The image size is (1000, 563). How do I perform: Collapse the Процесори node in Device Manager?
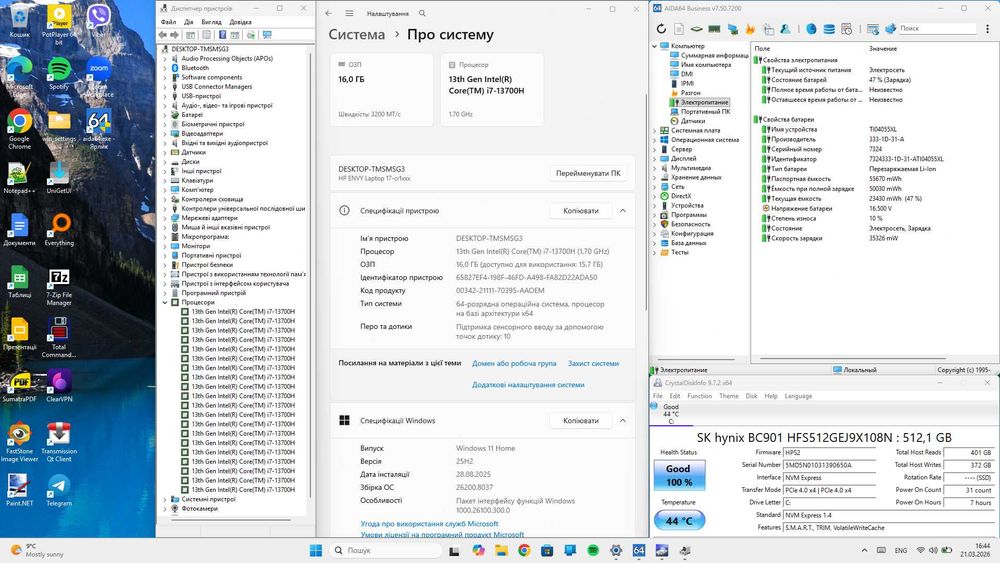click(x=165, y=302)
